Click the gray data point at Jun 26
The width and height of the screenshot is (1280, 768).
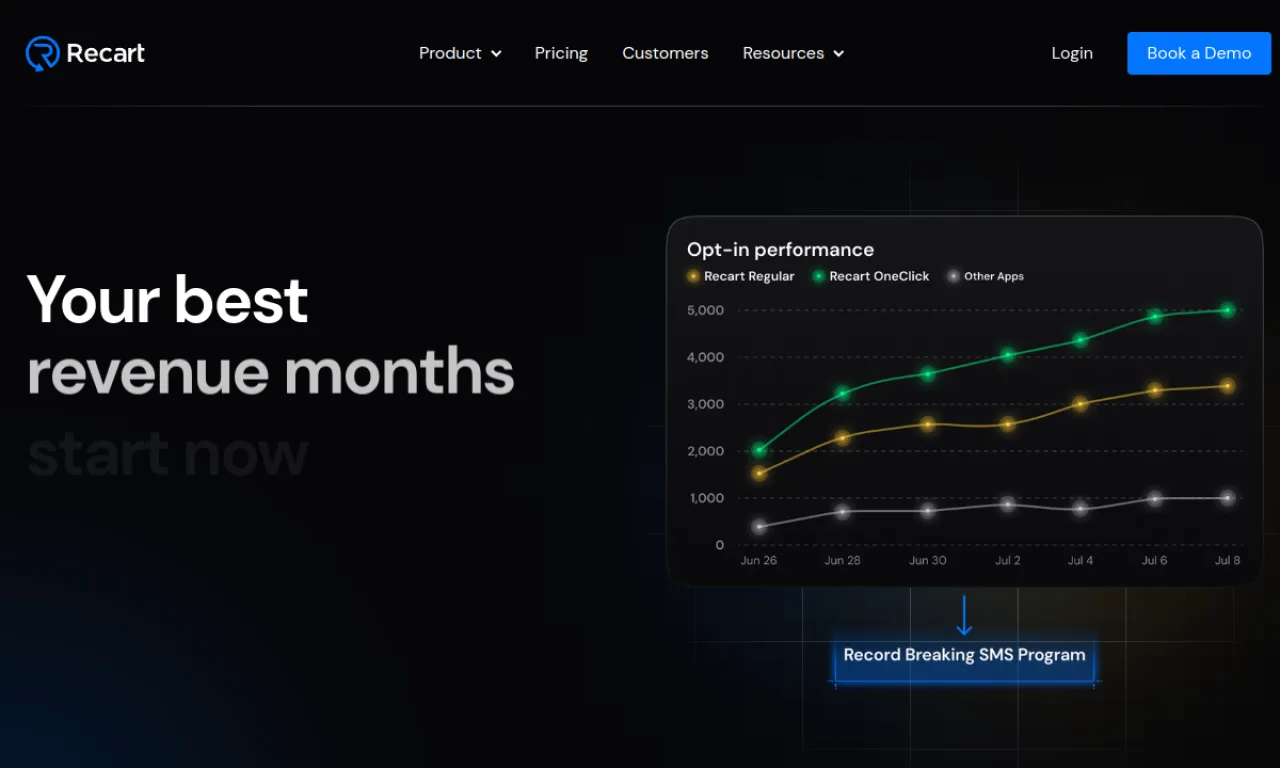point(759,526)
